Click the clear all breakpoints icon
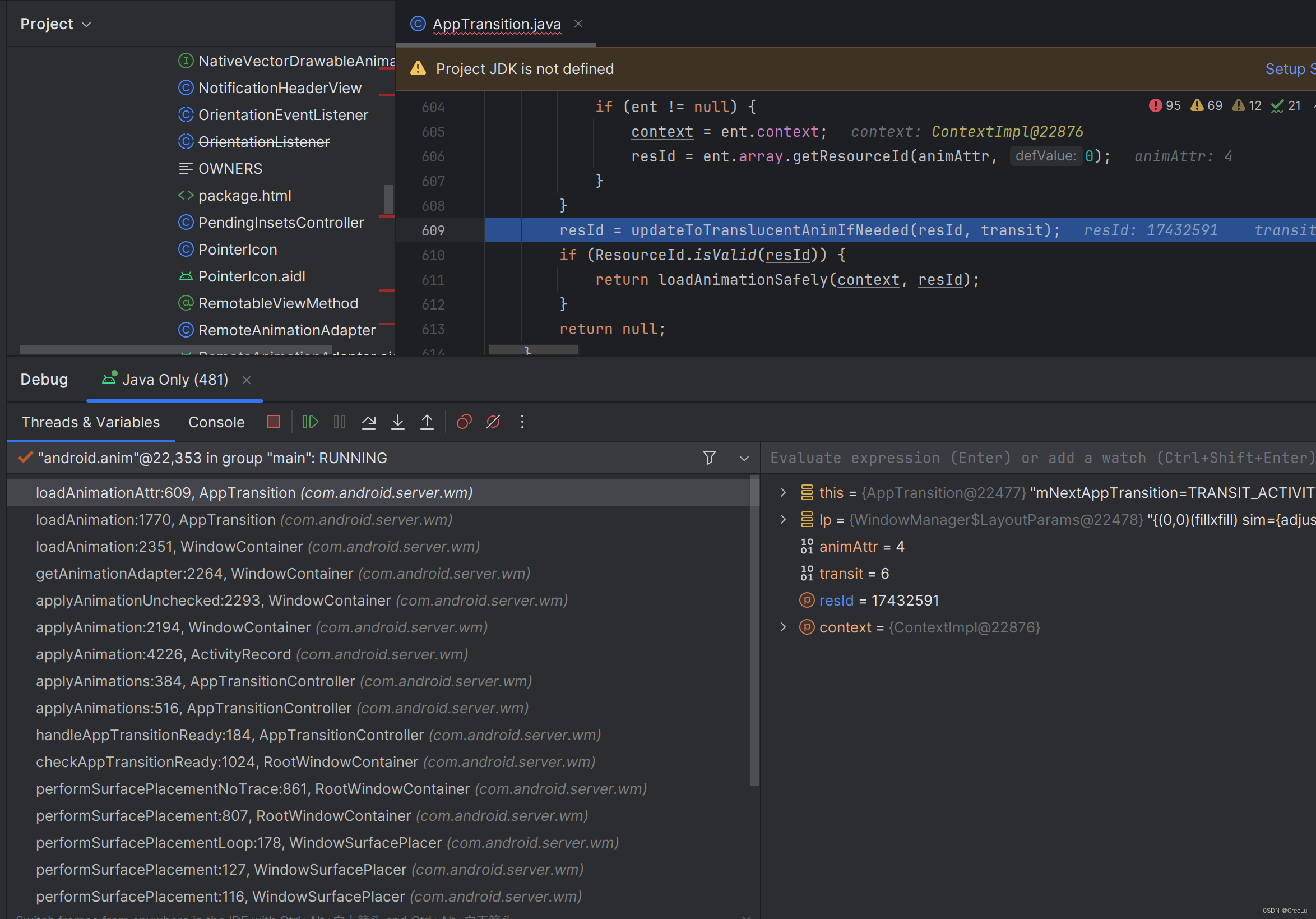 (492, 421)
